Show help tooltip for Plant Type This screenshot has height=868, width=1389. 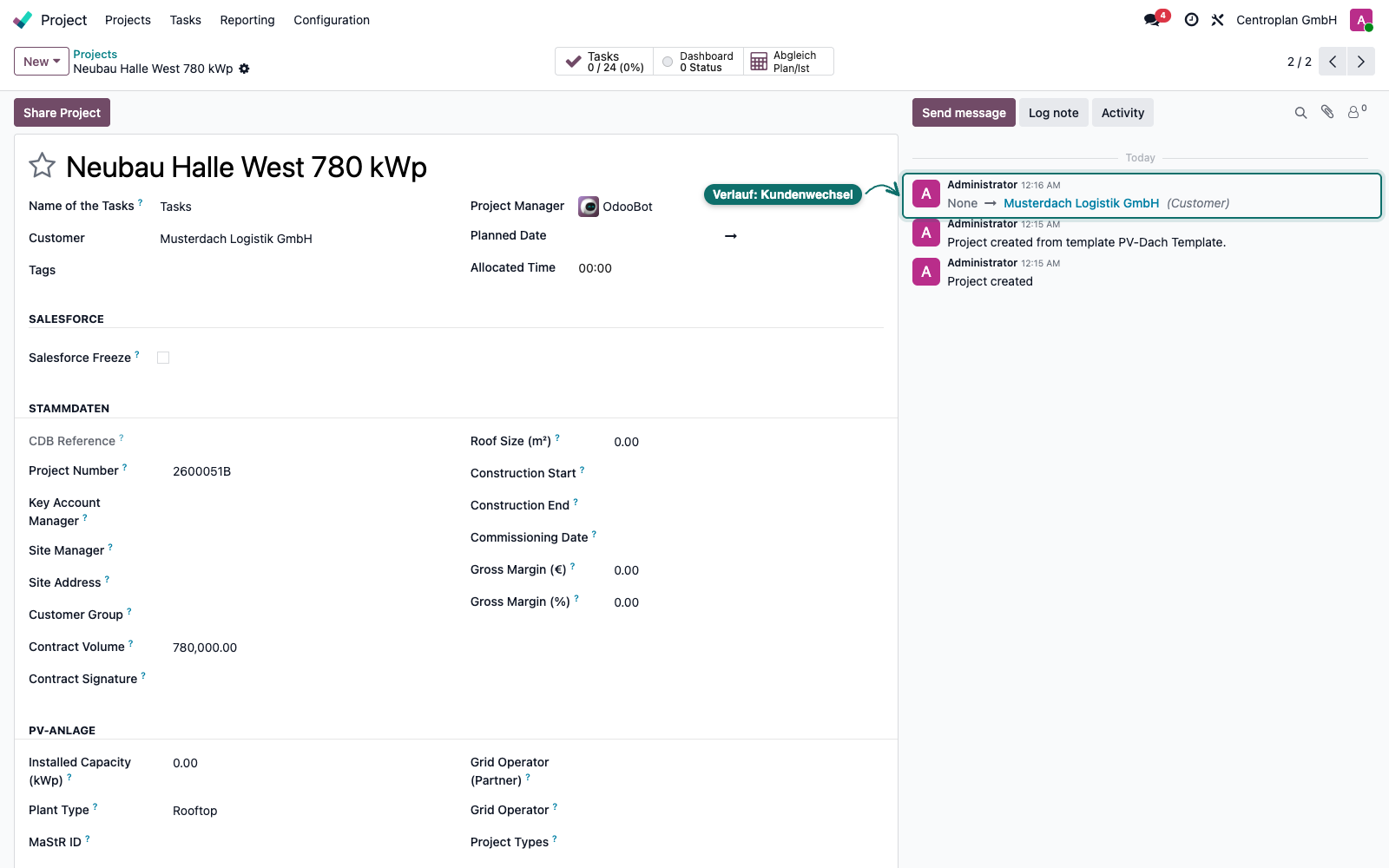95,806
